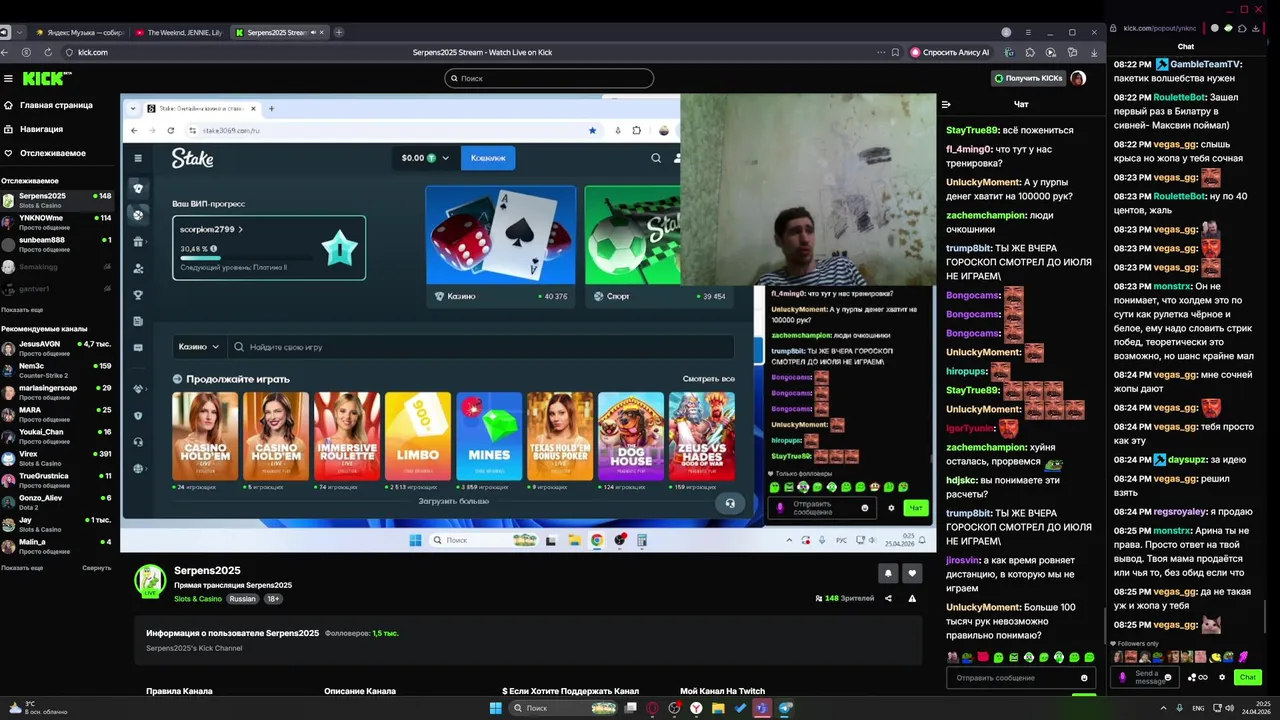Report the stream via warning icon
This screenshot has width=1280, height=720.
pos(912,598)
